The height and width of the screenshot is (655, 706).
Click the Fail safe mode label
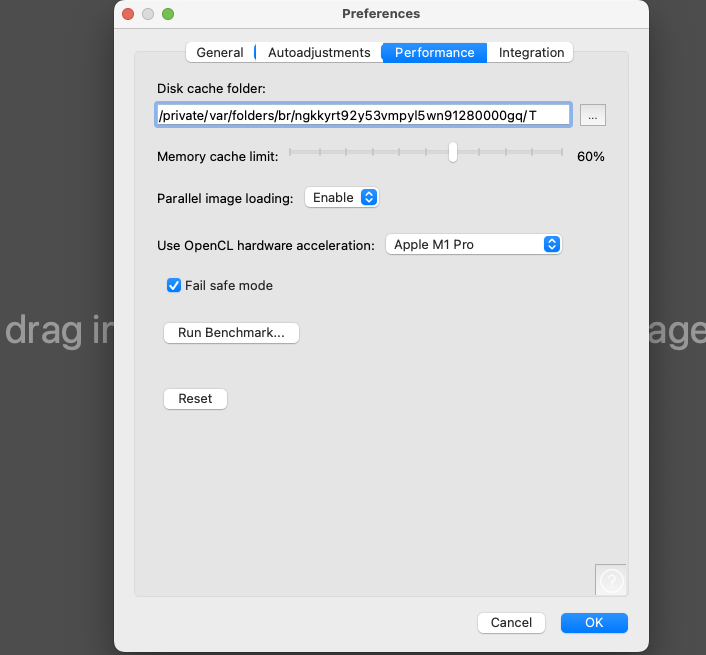pos(229,285)
